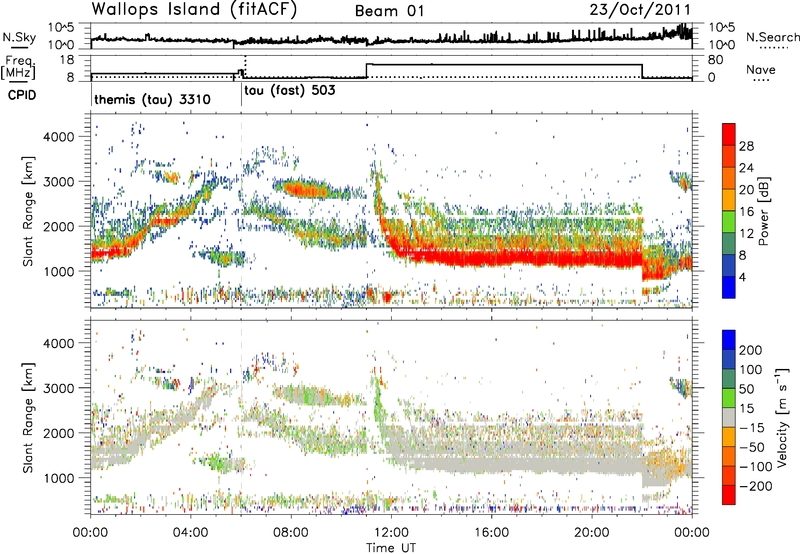Click the 'Beam 01' label
Viewport: 800px width, 554px height.
tap(390, 11)
